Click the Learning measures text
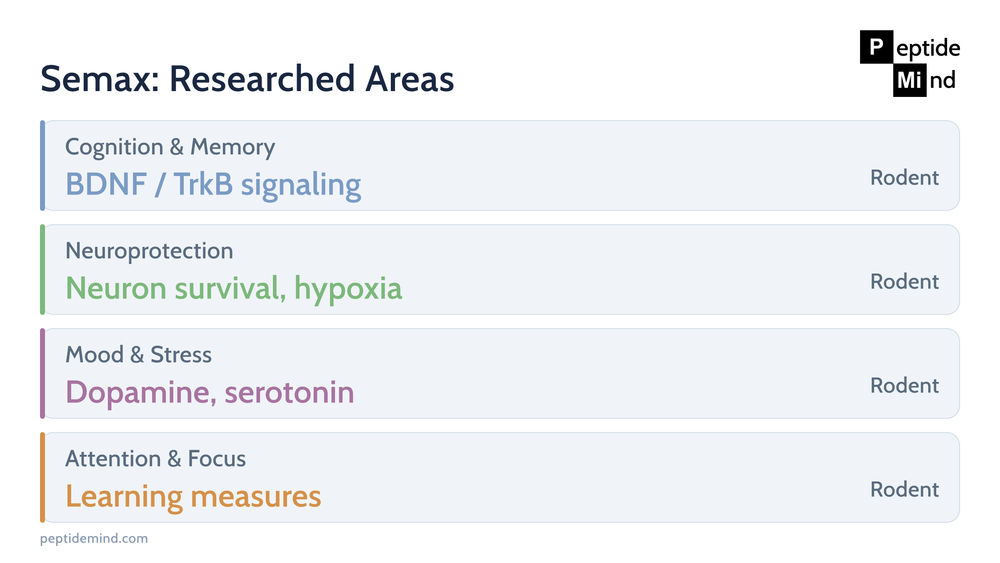This screenshot has height=563, width=1000. tap(193, 497)
